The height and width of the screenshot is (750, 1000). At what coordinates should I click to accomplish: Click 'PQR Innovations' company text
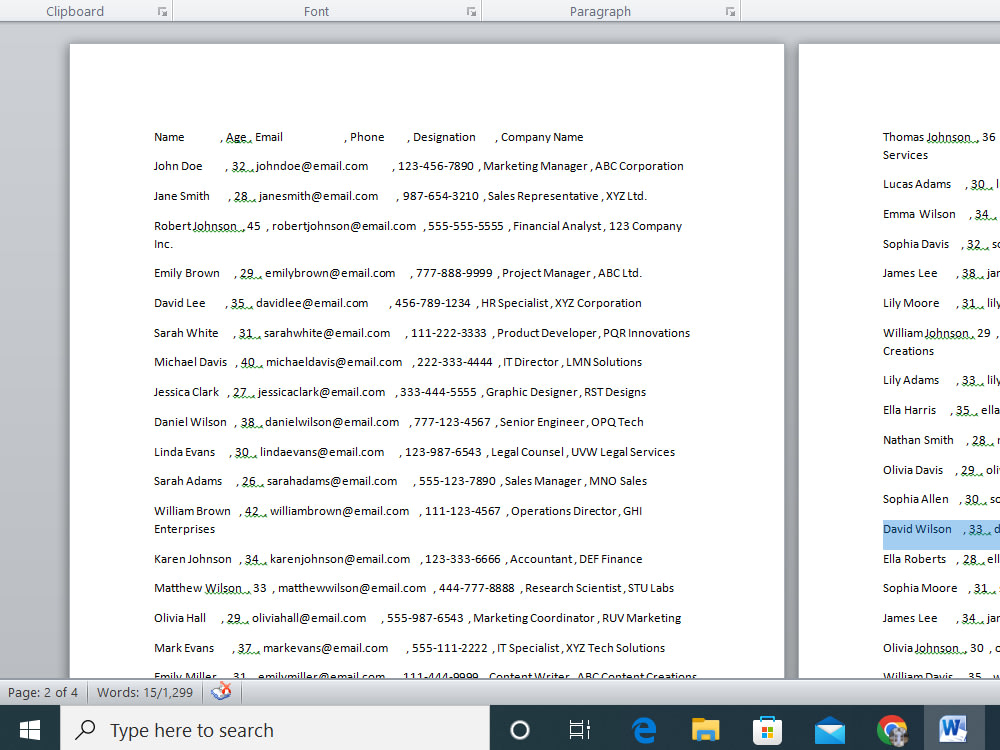647,334
